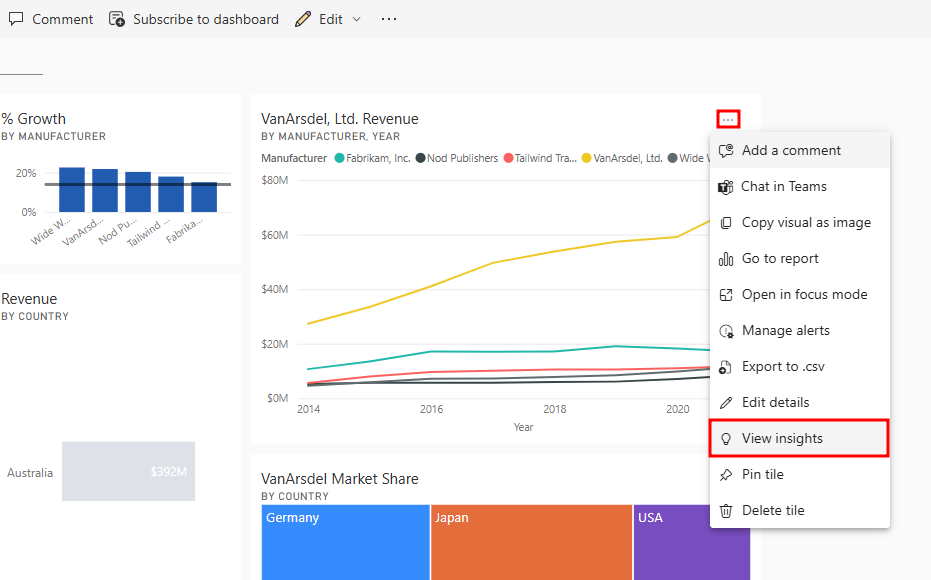Select Export to .csv text
The height and width of the screenshot is (580, 931).
click(x=783, y=367)
